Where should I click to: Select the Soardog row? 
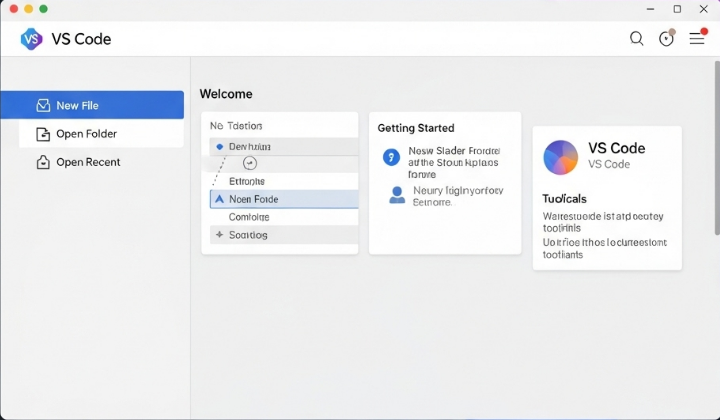pos(284,235)
